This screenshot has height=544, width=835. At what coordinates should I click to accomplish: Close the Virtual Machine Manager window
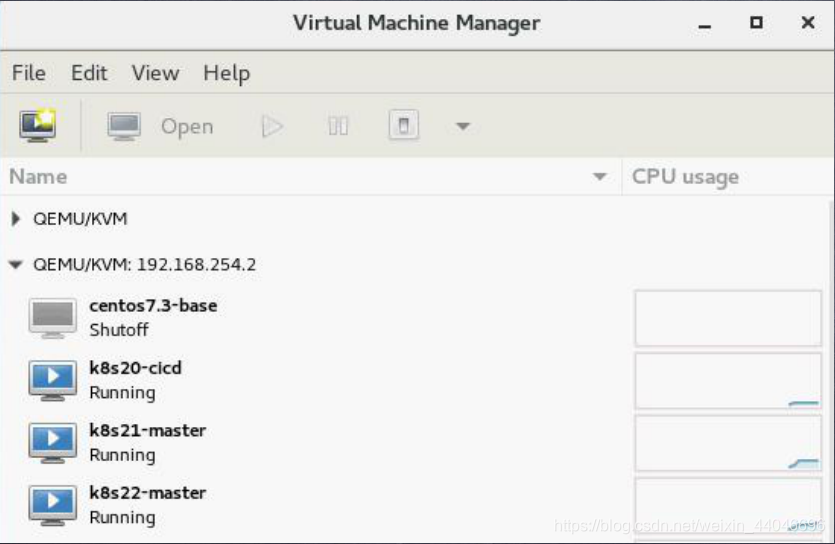click(808, 22)
